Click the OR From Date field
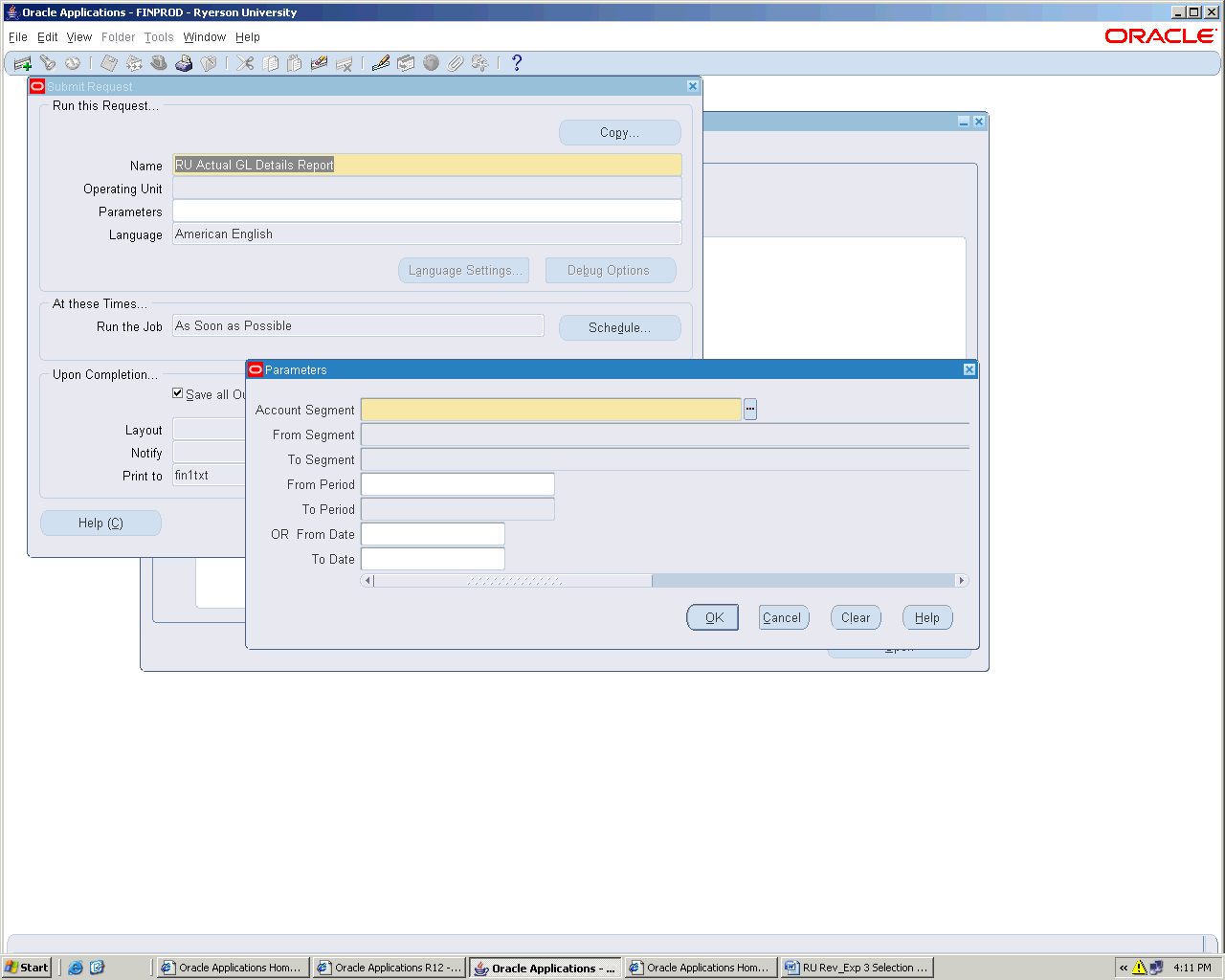This screenshot has height=980, width=1225. click(x=433, y=535)
